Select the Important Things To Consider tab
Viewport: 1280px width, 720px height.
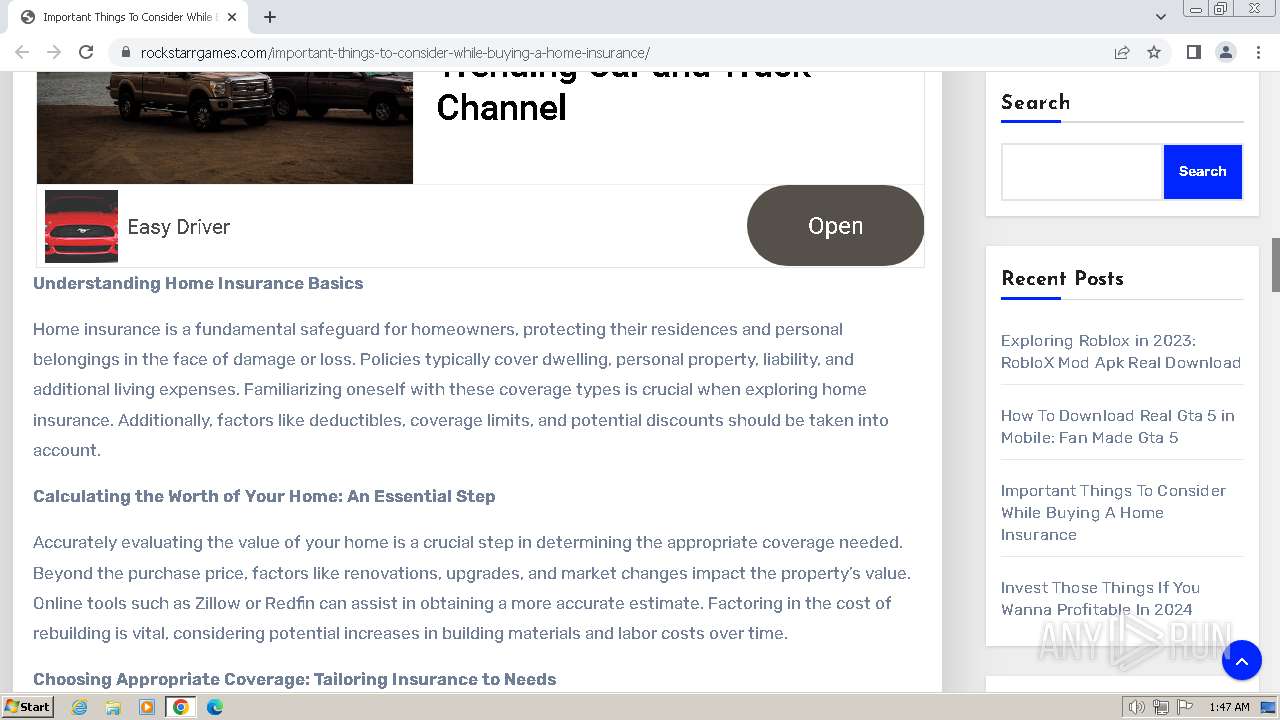point(128,17)
